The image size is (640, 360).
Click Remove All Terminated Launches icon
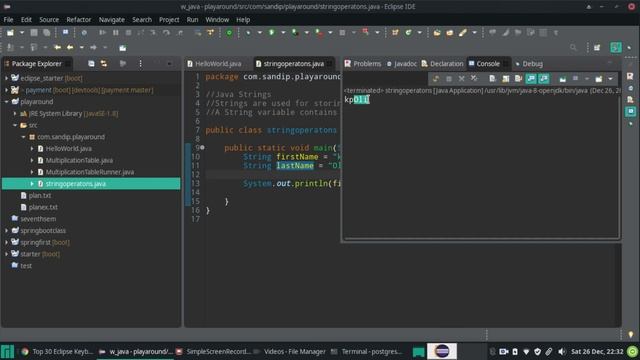point(474,79)
